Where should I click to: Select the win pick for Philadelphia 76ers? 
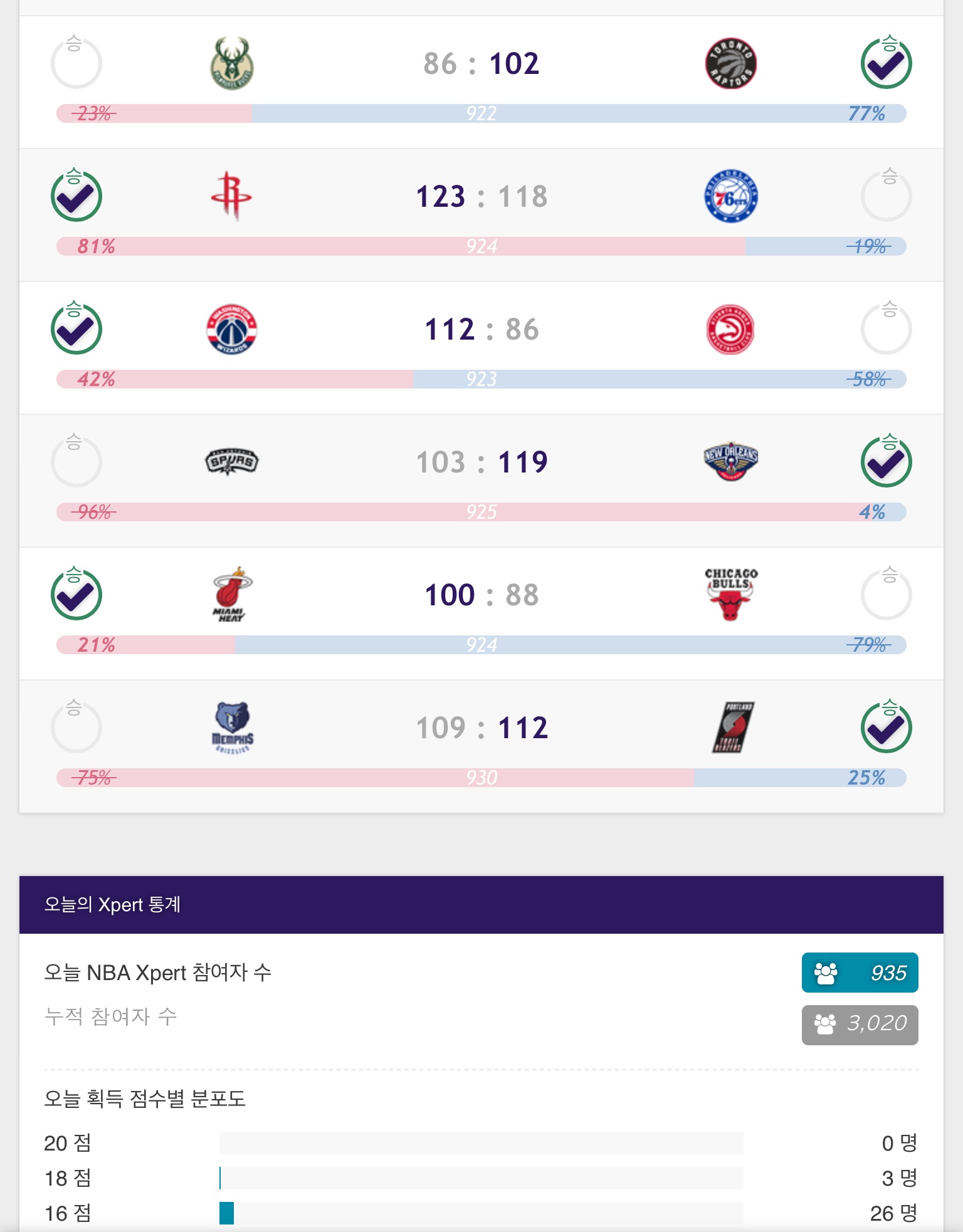tap(886, 196)
